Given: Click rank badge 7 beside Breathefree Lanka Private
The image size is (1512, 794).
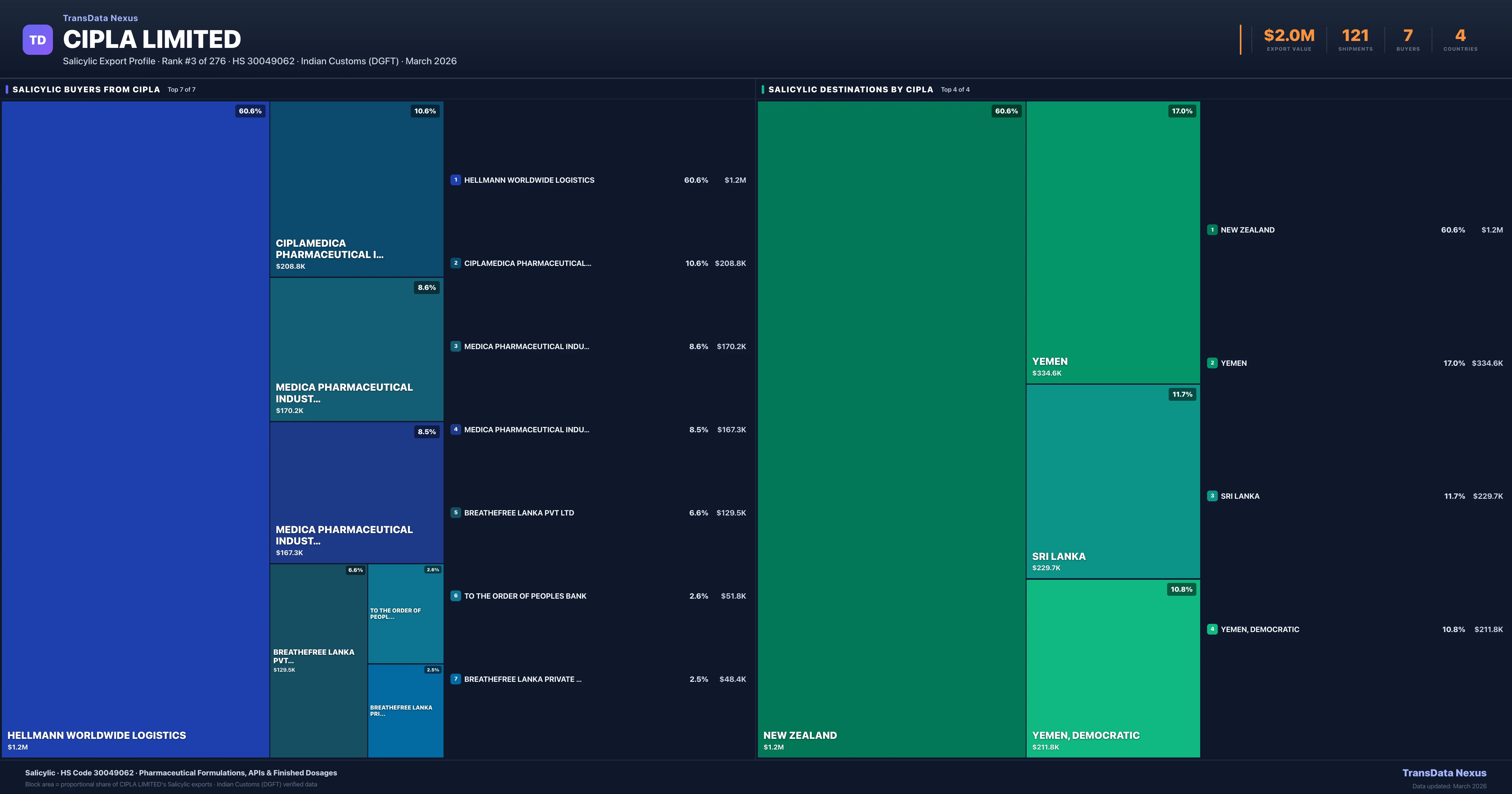Looking at the screenshot, I should [455, 679].
